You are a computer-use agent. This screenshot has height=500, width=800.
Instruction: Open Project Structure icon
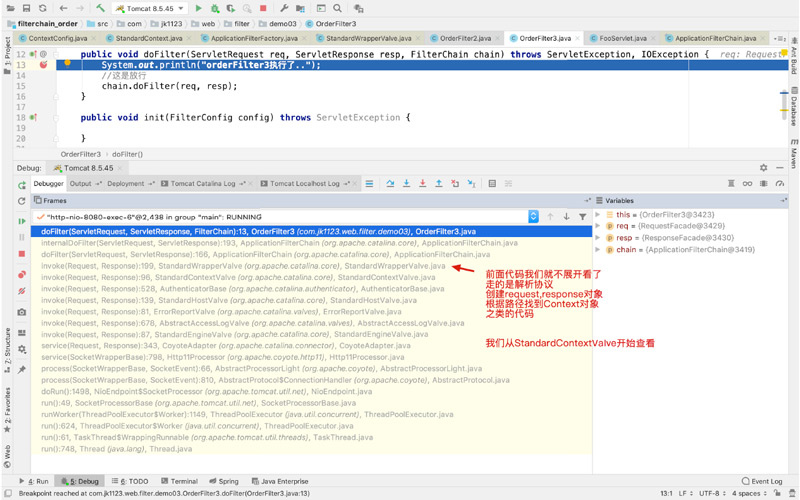point(301,8)
